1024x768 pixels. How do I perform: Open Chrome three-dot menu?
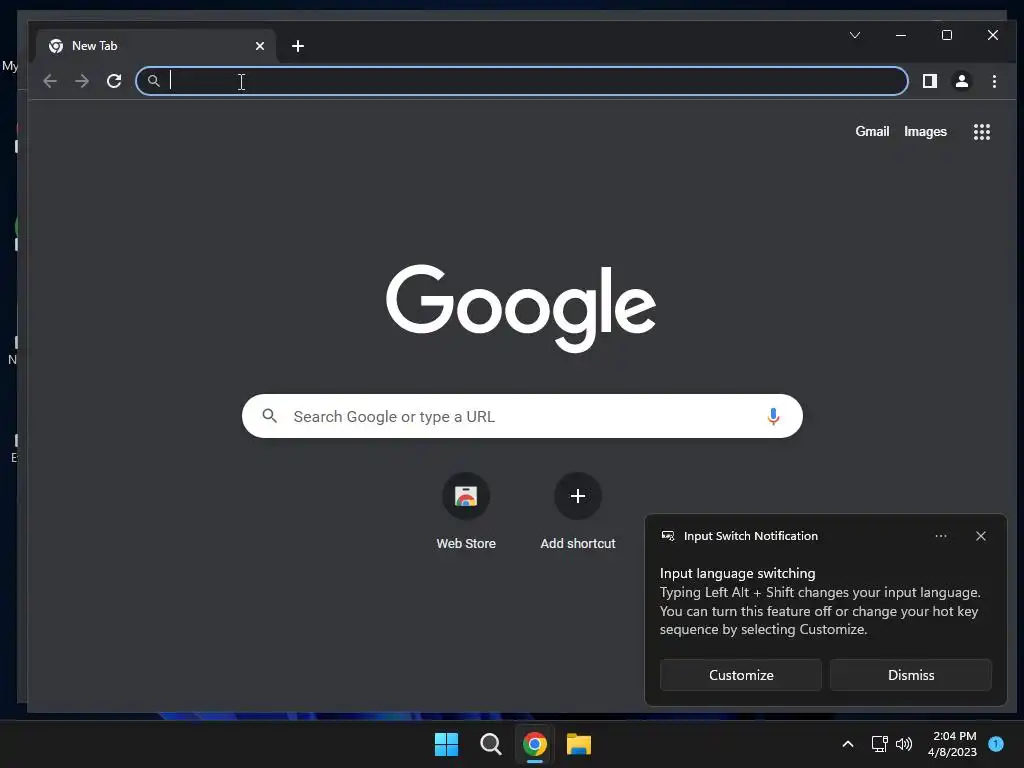pyautogui.click(x=994, y=81)
